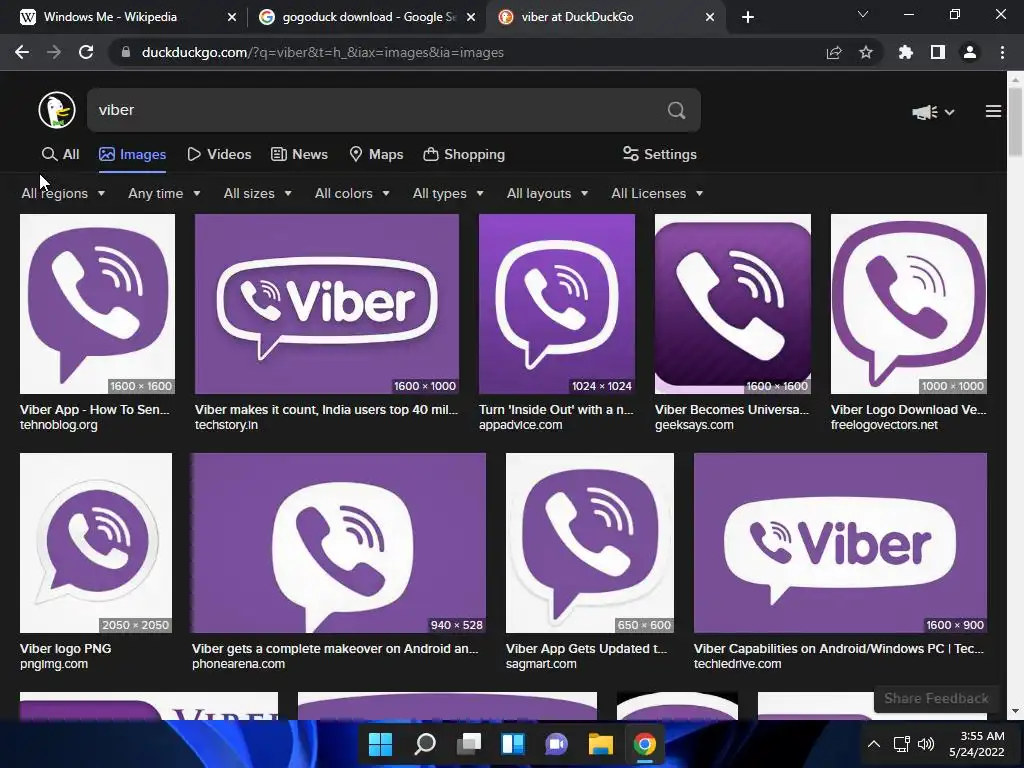Expand the Any time filter
The width and height of the screenshot is (1024, 768).
[x=164, y=193]
